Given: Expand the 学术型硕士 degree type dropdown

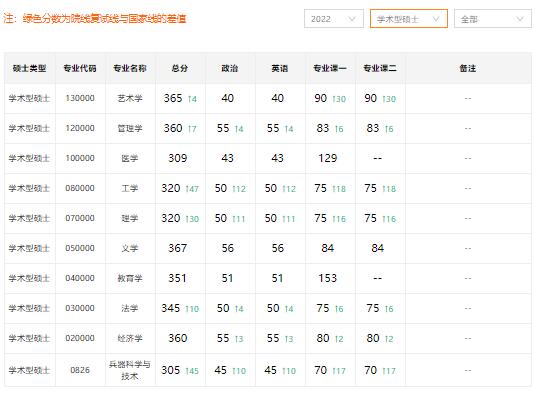Looking at the screenshot, I should 409,19.
